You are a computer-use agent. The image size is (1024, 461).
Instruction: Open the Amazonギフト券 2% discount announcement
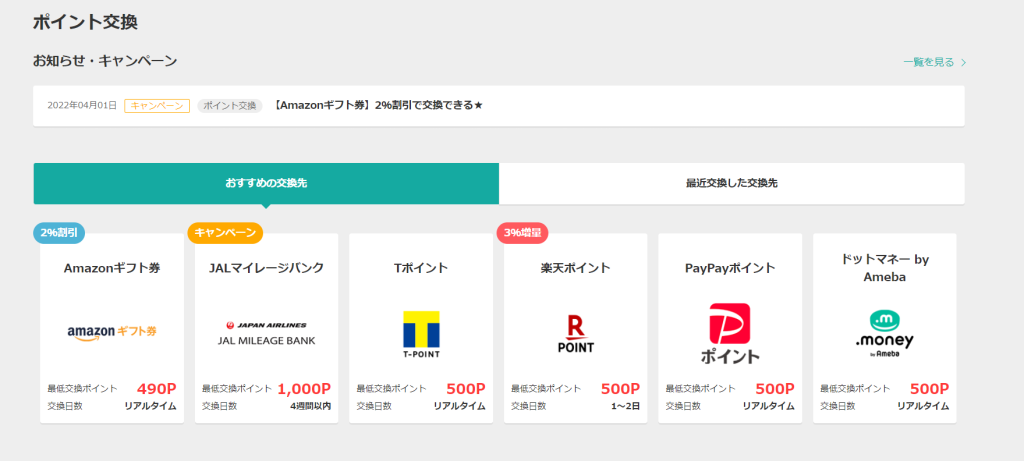(x=378, y=106)
